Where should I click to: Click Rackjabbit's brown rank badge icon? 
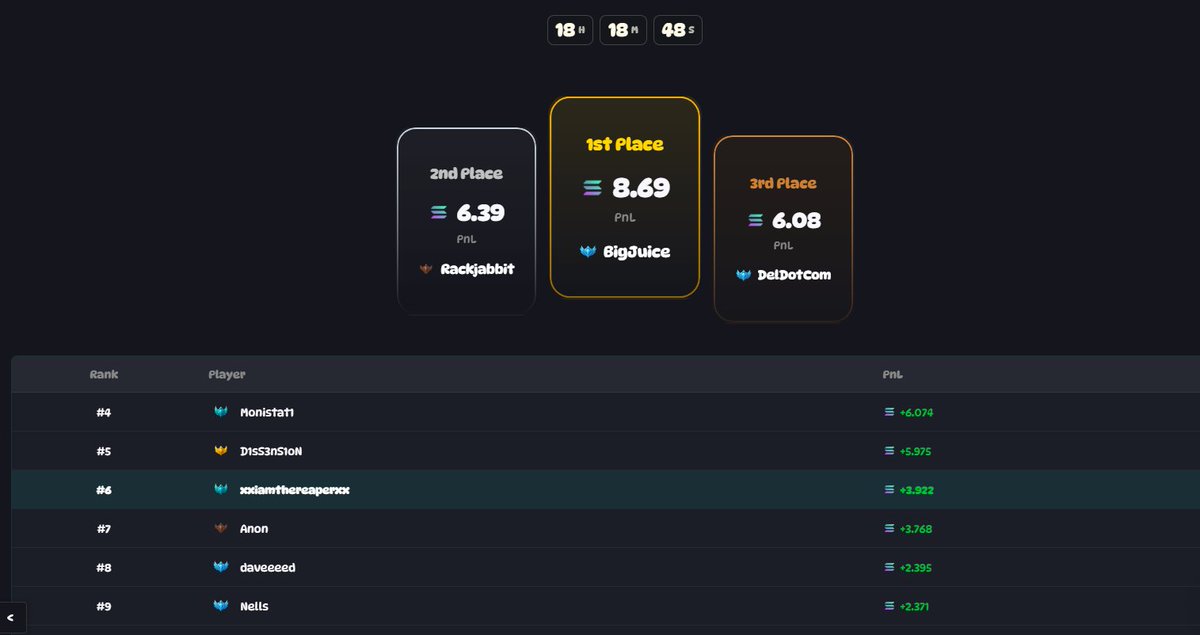[x=425, y=269]
